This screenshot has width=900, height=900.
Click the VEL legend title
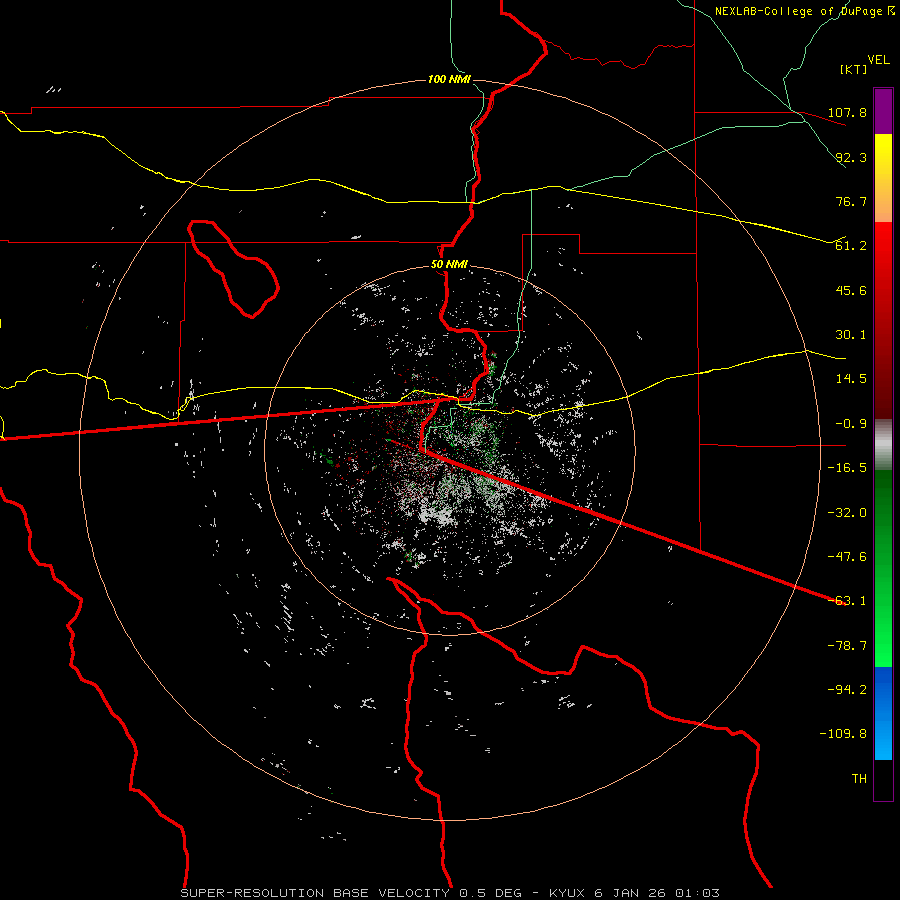(x=878, y=60)
